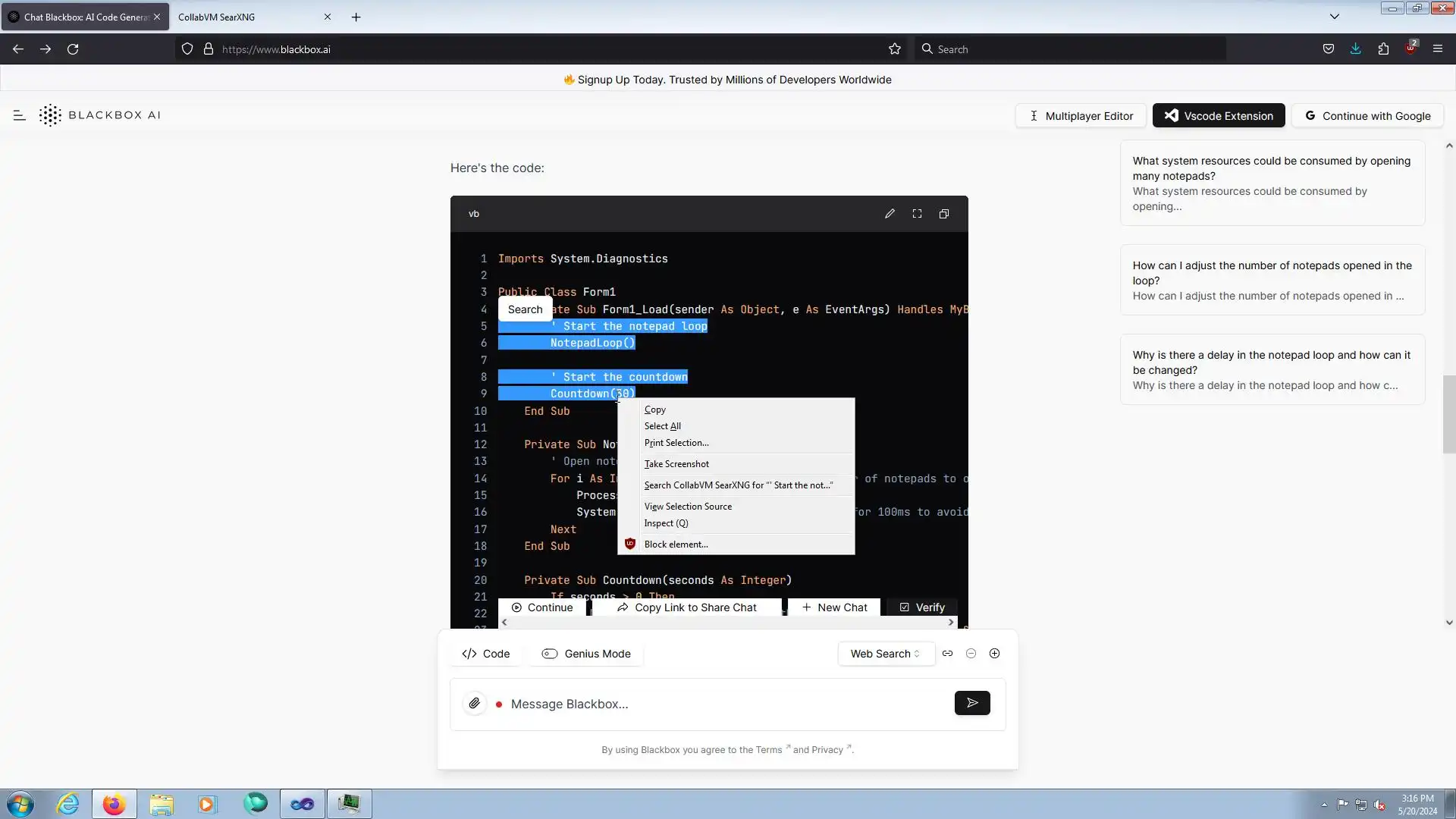Copy code using the code block copy icon
The height and width of the screenshot is (819, 1456).
944,214
